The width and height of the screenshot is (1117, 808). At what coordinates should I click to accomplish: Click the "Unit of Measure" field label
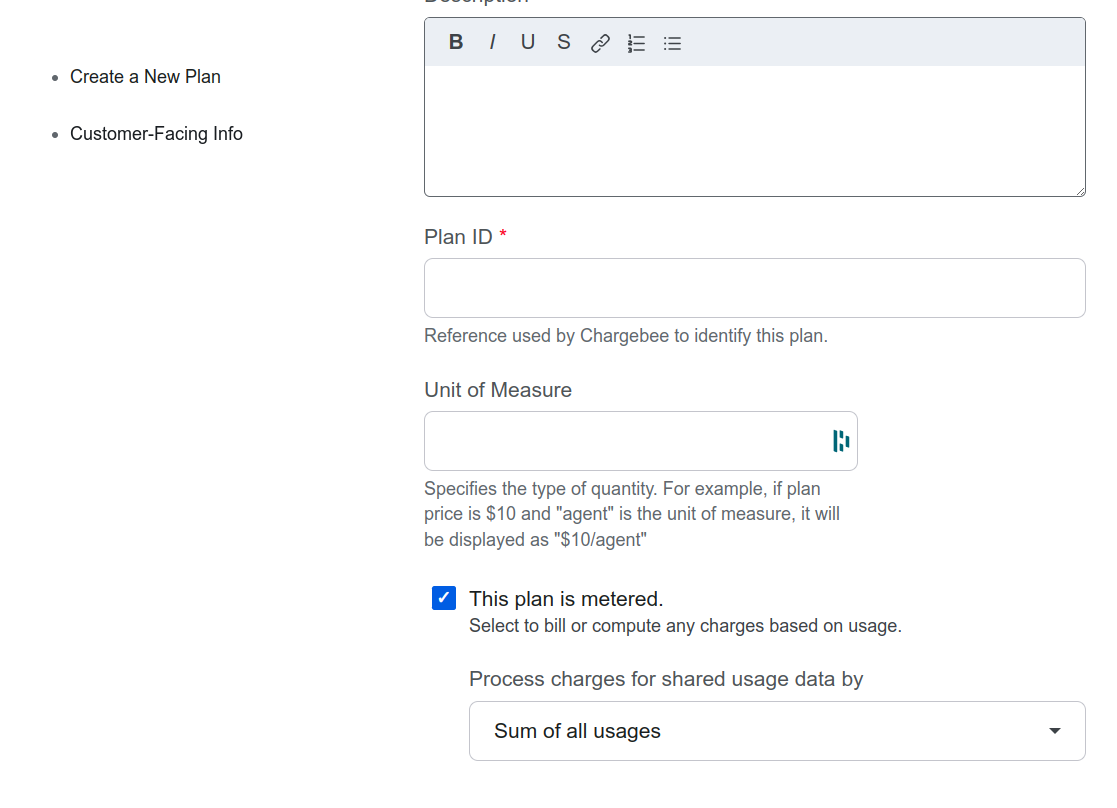(x=498, y=390)
